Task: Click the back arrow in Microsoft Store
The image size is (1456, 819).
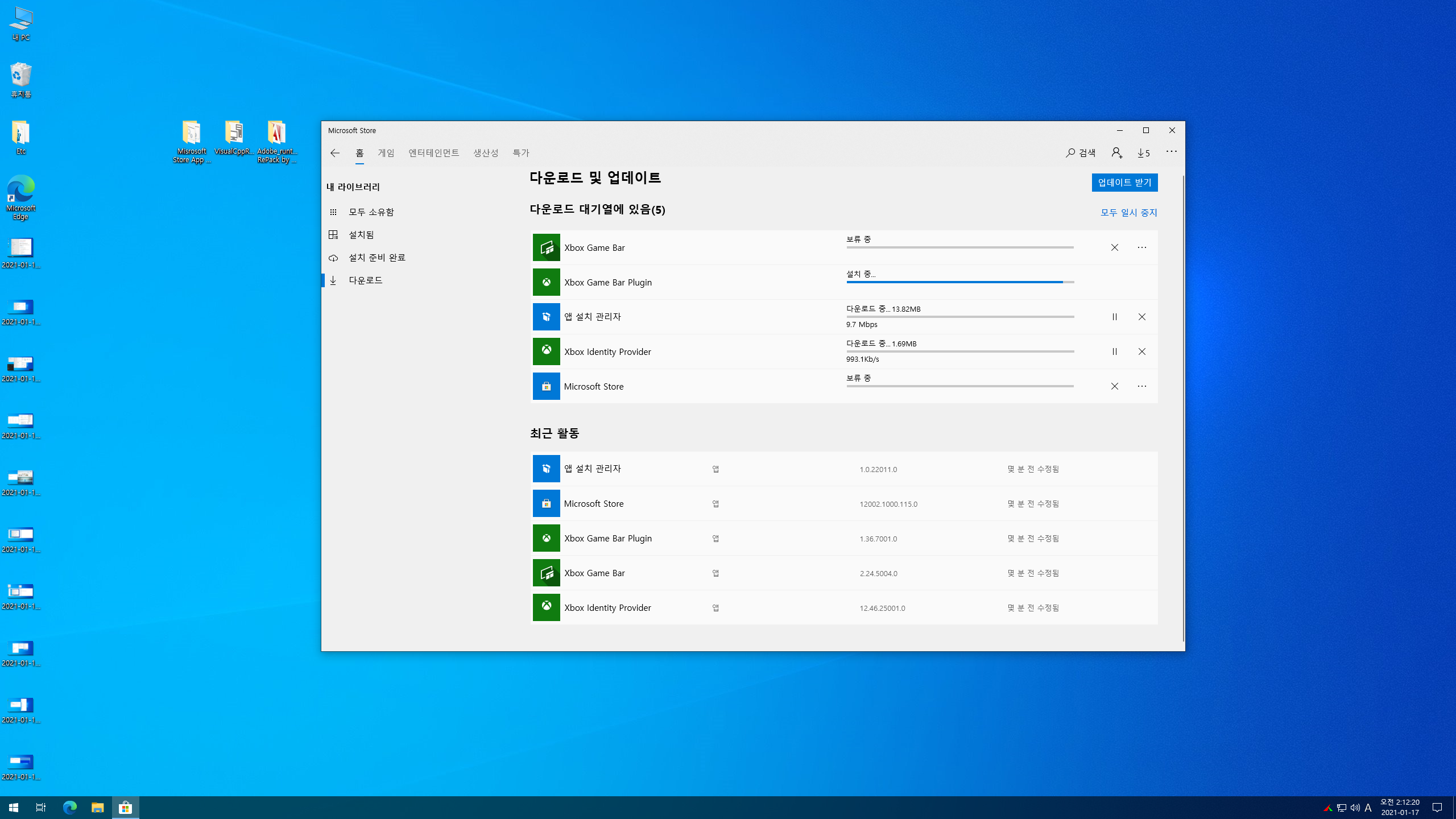Action: [334, 153]
